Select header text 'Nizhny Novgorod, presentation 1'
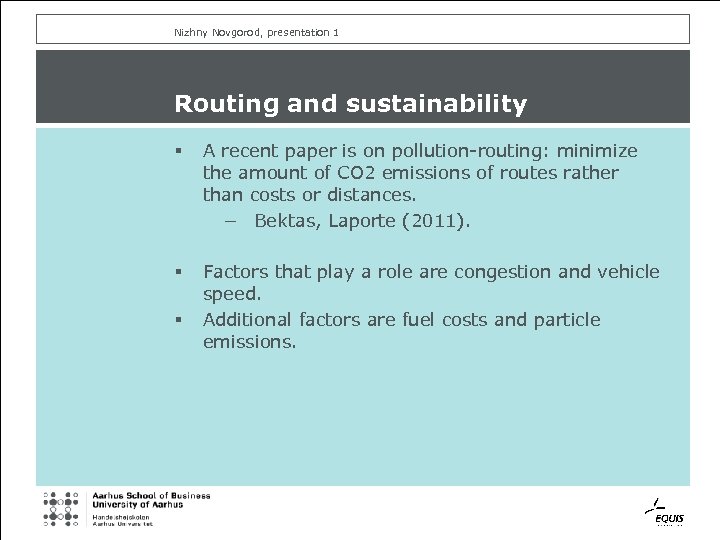This screenshot has height=540, width=720. pyautogui.click(x=256, y=32)
